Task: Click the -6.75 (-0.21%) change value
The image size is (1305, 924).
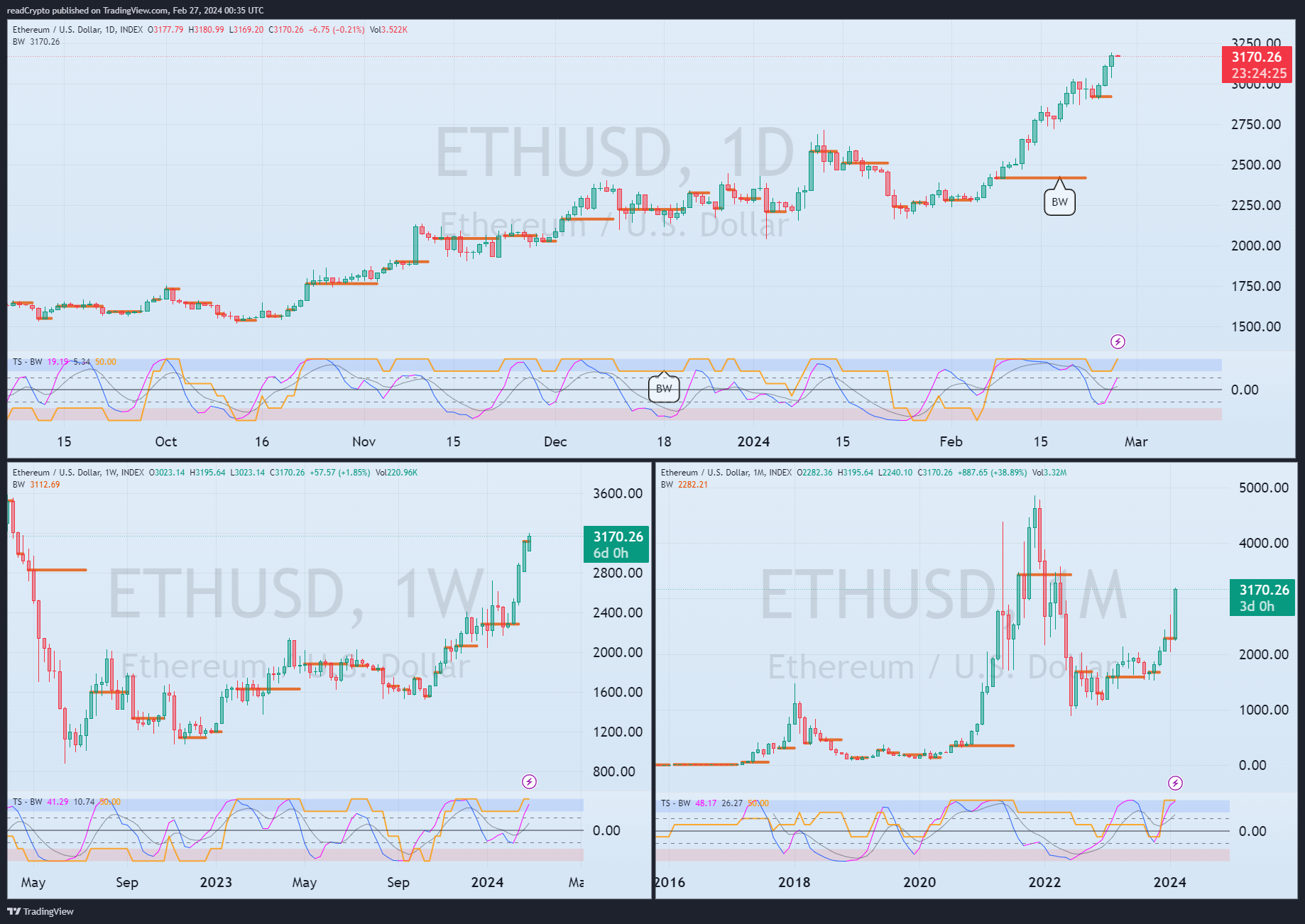Action: (337, 30)
